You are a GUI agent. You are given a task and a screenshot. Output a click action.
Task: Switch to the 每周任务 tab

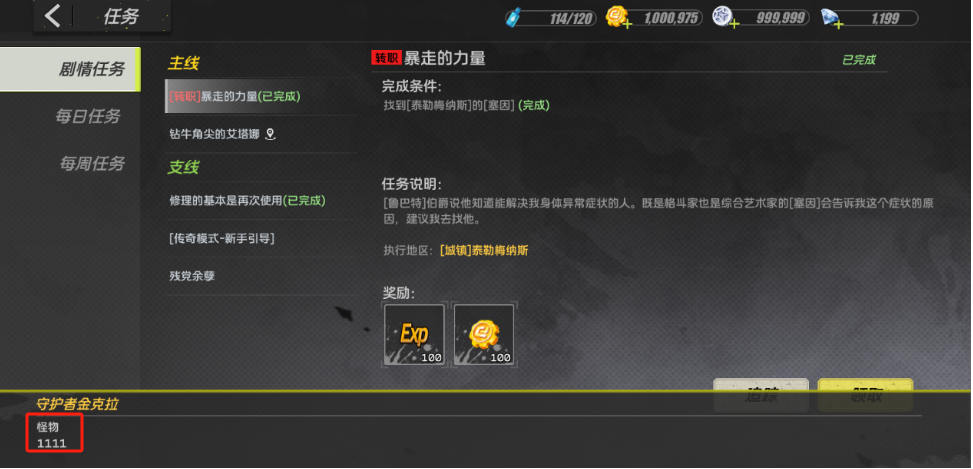[92, 164]
